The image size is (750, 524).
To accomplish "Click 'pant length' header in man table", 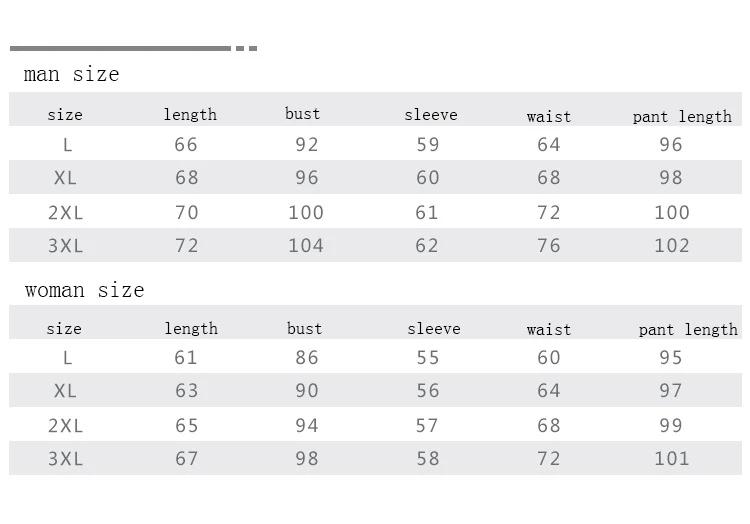I will pos(682,117).
